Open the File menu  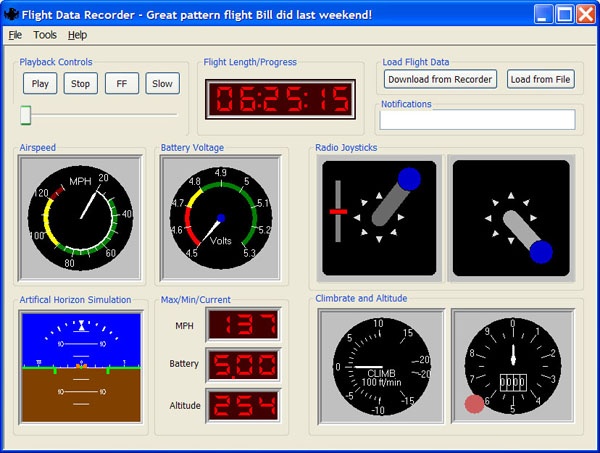(x=15, y=35)
